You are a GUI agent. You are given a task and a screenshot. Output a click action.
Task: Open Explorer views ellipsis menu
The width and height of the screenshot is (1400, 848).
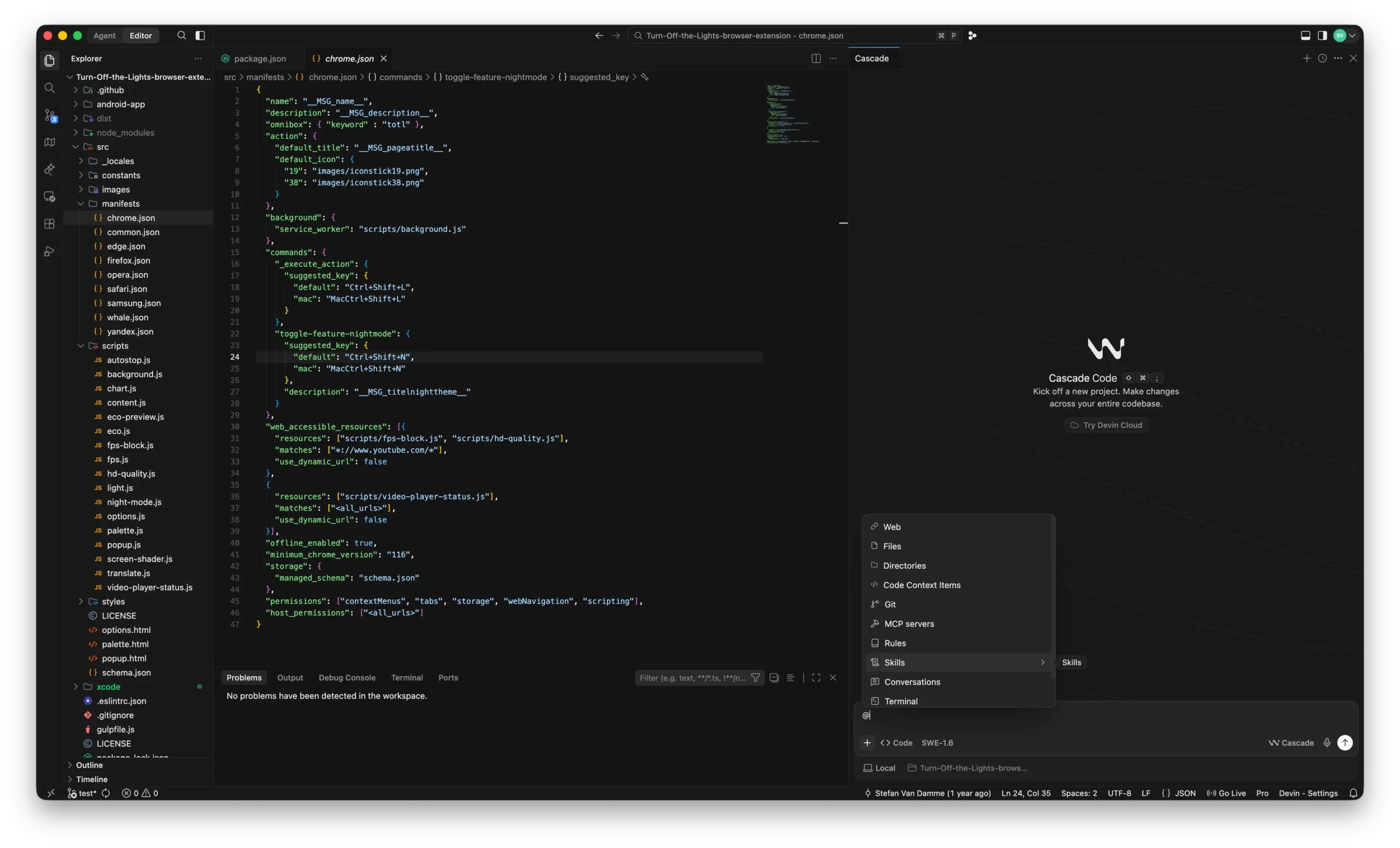[x=198, y=59]
